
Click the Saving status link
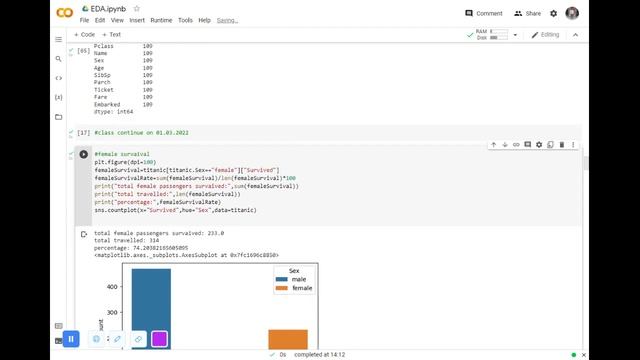coord(227,20)
